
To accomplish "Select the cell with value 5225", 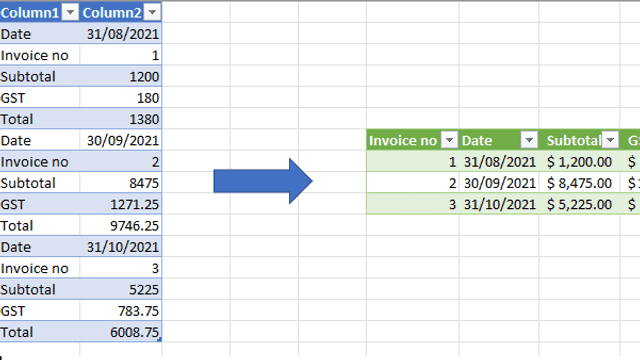I will pyautogui.click(x=121, y=289).
